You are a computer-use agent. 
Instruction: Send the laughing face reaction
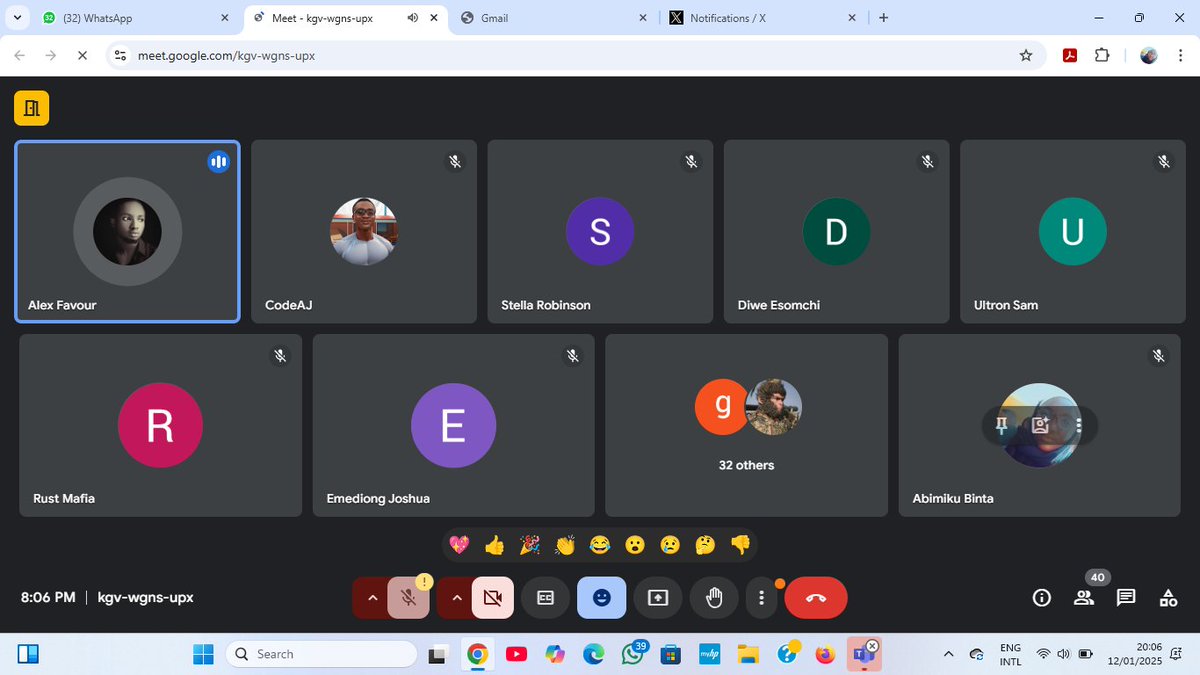(600, 545)
